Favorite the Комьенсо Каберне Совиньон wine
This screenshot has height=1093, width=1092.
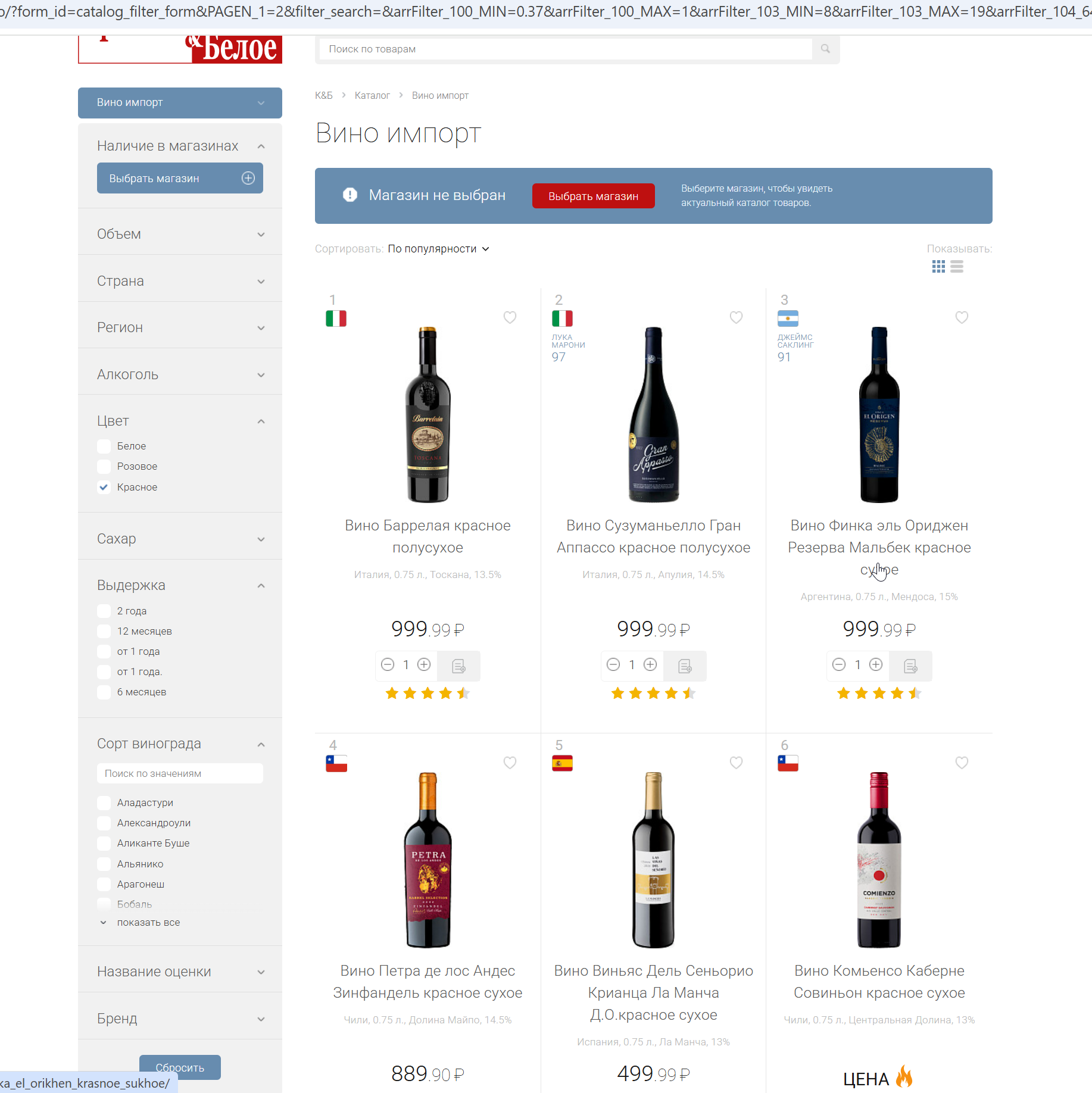[x=962, y=763]
